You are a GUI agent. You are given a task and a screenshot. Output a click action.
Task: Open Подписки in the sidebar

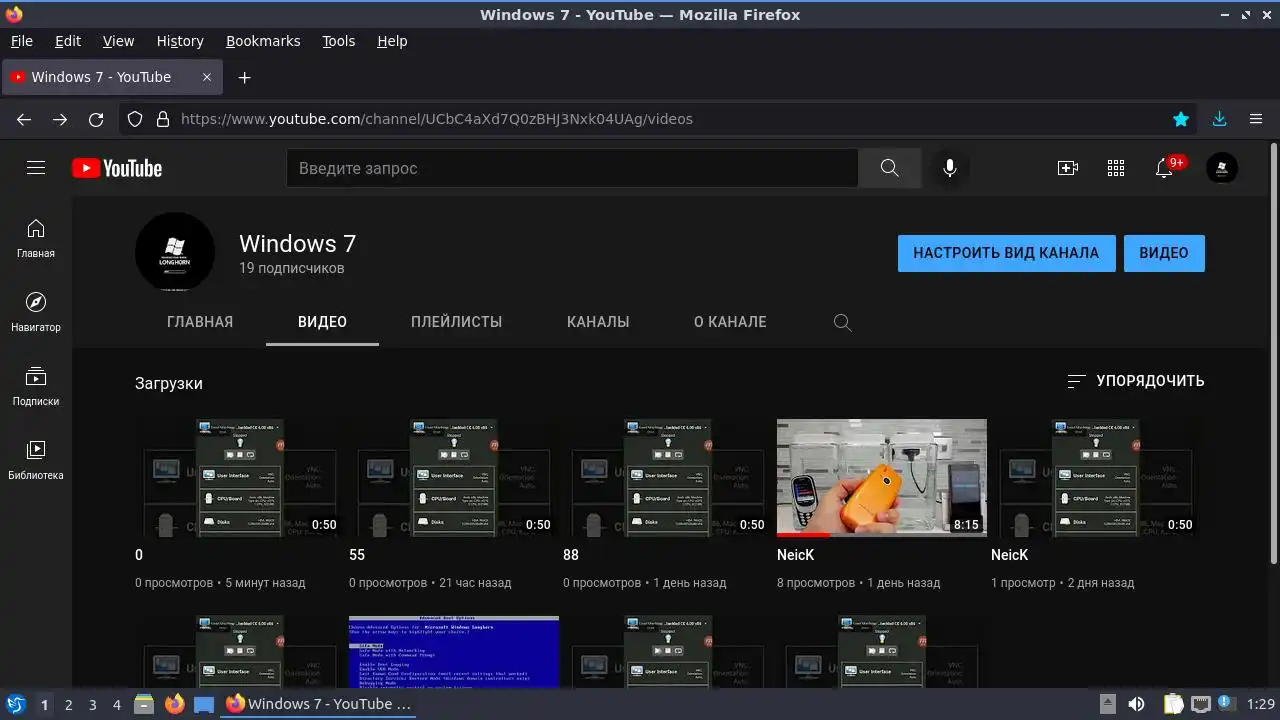click(36, 387)
